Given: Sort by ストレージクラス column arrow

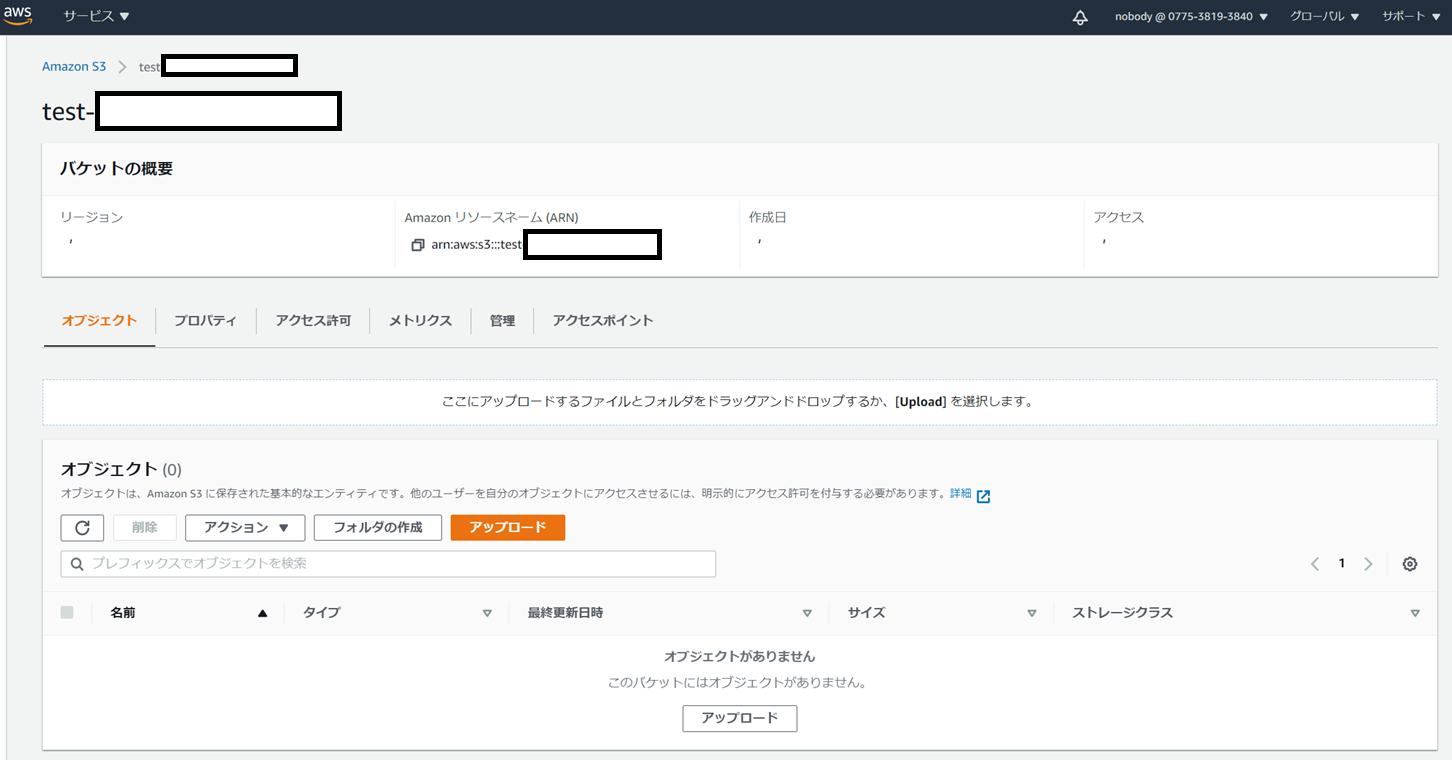Looking at the screenshot, I should tap(1415, 614).
